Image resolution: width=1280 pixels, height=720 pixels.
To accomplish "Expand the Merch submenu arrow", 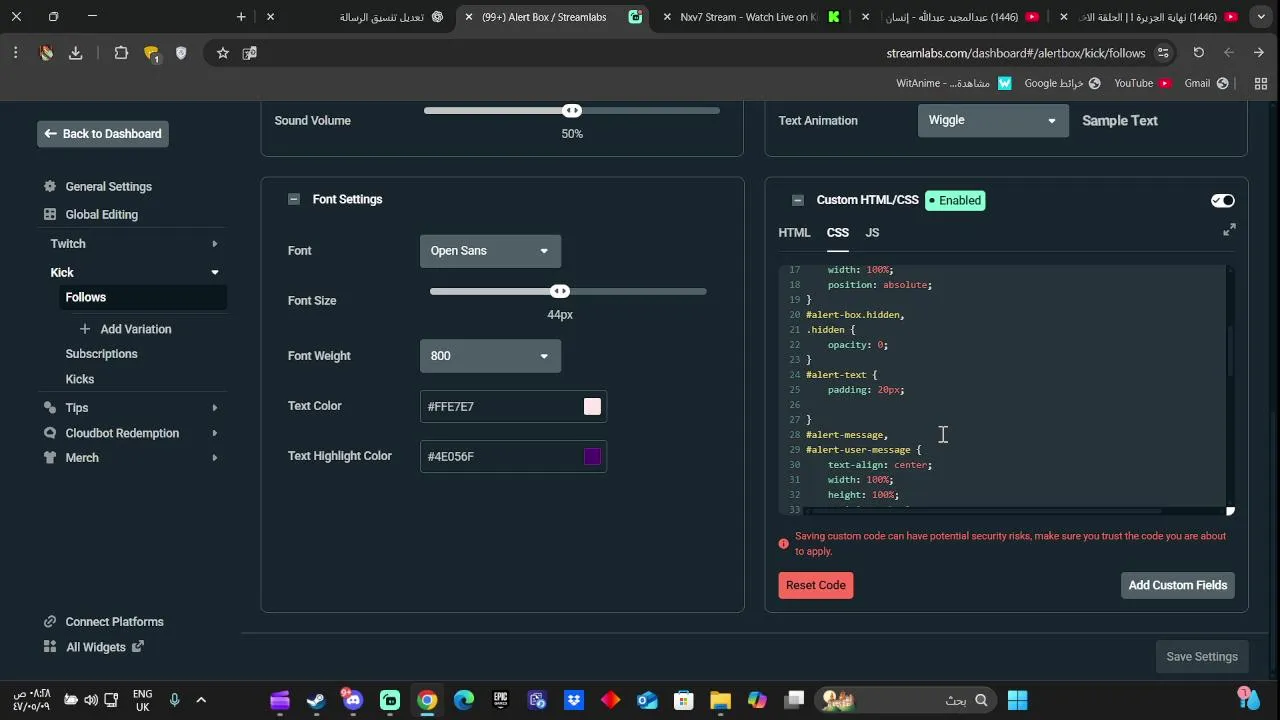I will click(x=215, y=458).
